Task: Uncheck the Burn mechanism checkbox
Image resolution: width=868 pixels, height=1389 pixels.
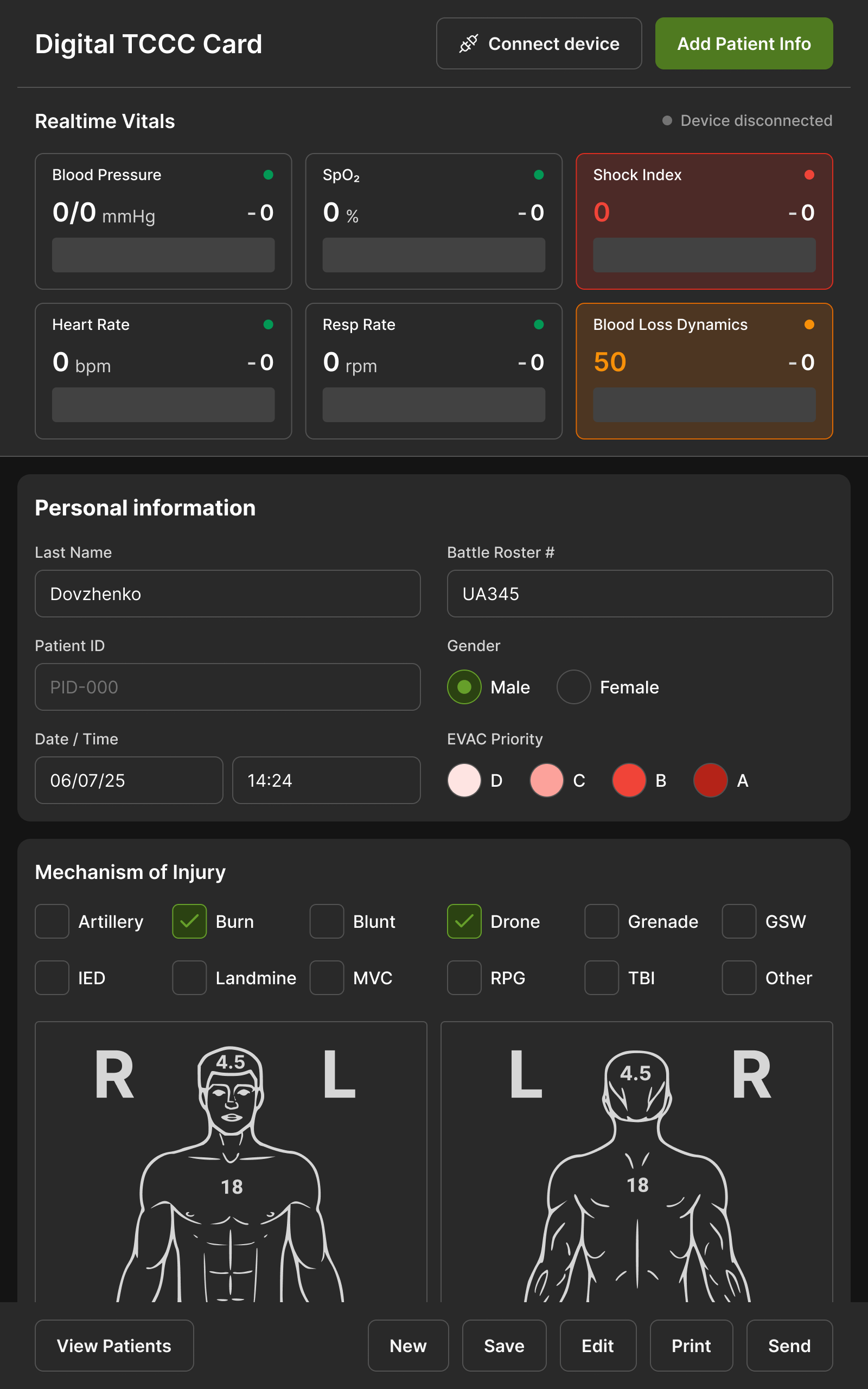Action: [189, 921]
